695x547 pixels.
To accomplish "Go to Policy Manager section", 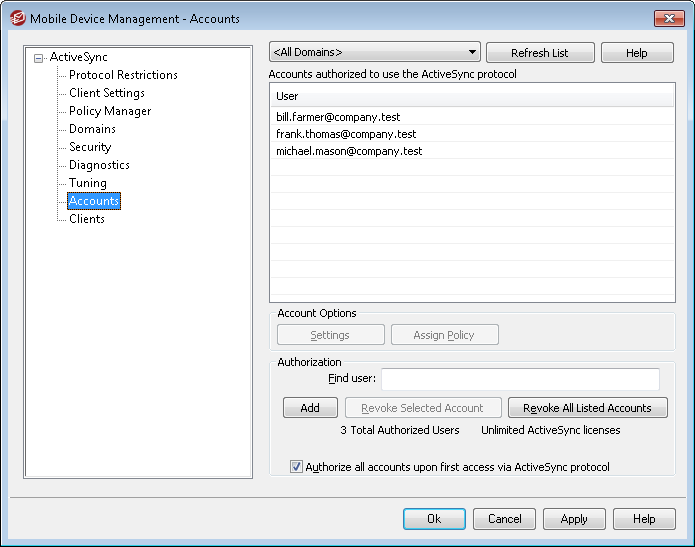I will pyautogui.click(x=110, y=111).
